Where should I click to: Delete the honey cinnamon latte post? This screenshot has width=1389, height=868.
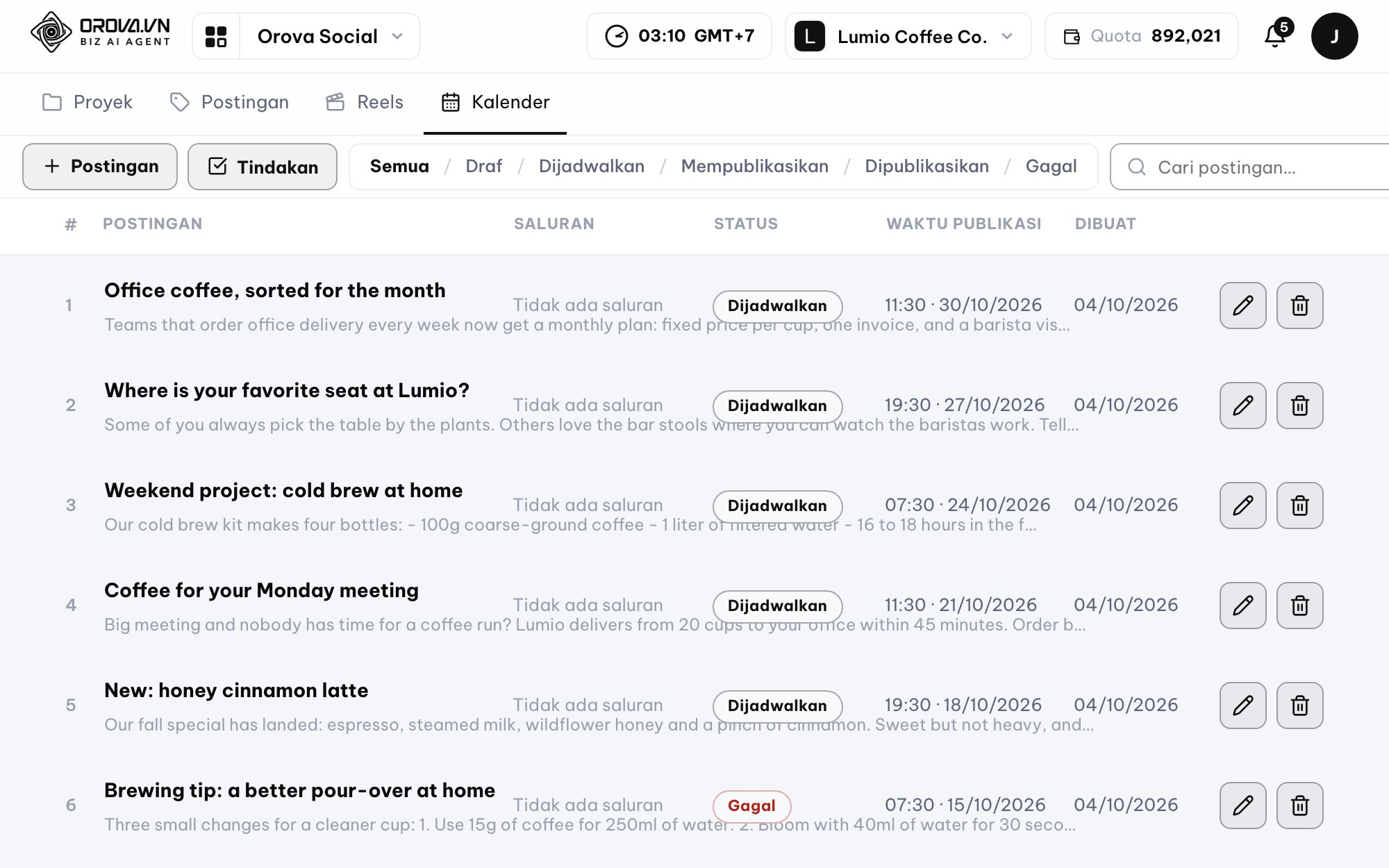click(x=1300, y=706)
